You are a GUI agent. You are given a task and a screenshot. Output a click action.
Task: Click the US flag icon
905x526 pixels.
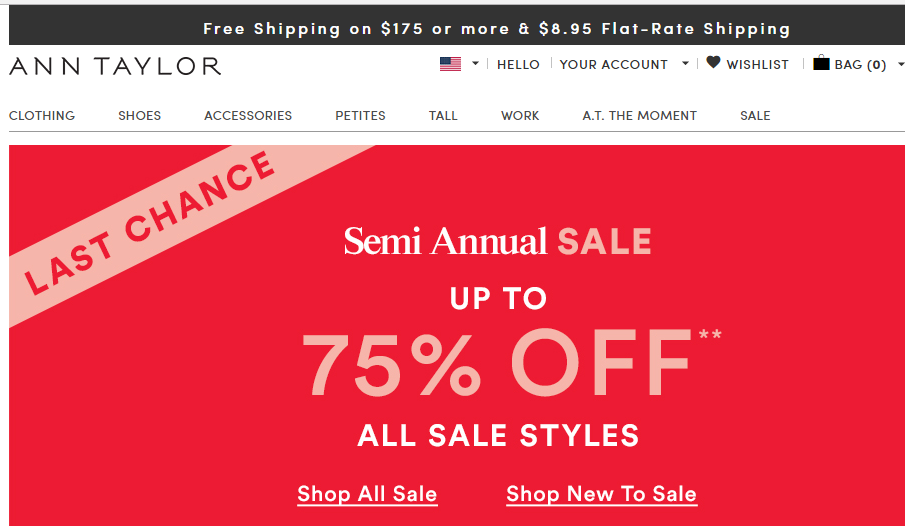coord(450,64)
